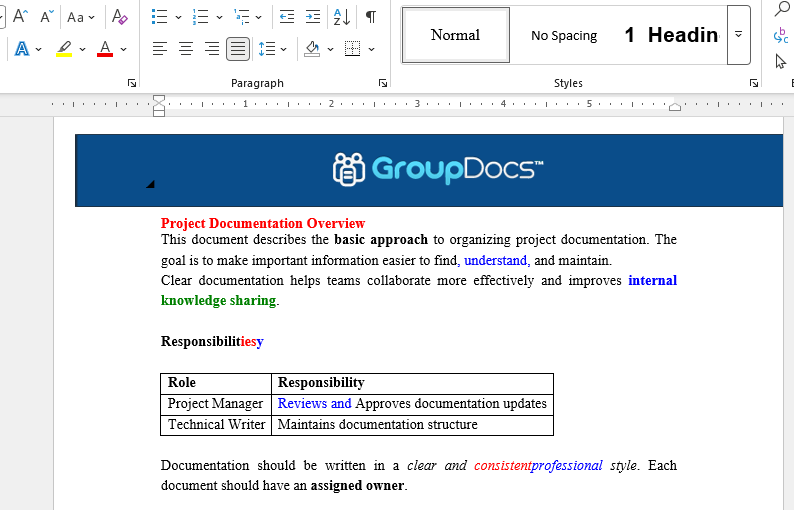Click the Decrease Indent icon
This screenshot has height=510, width=794.
coord(287,17)
